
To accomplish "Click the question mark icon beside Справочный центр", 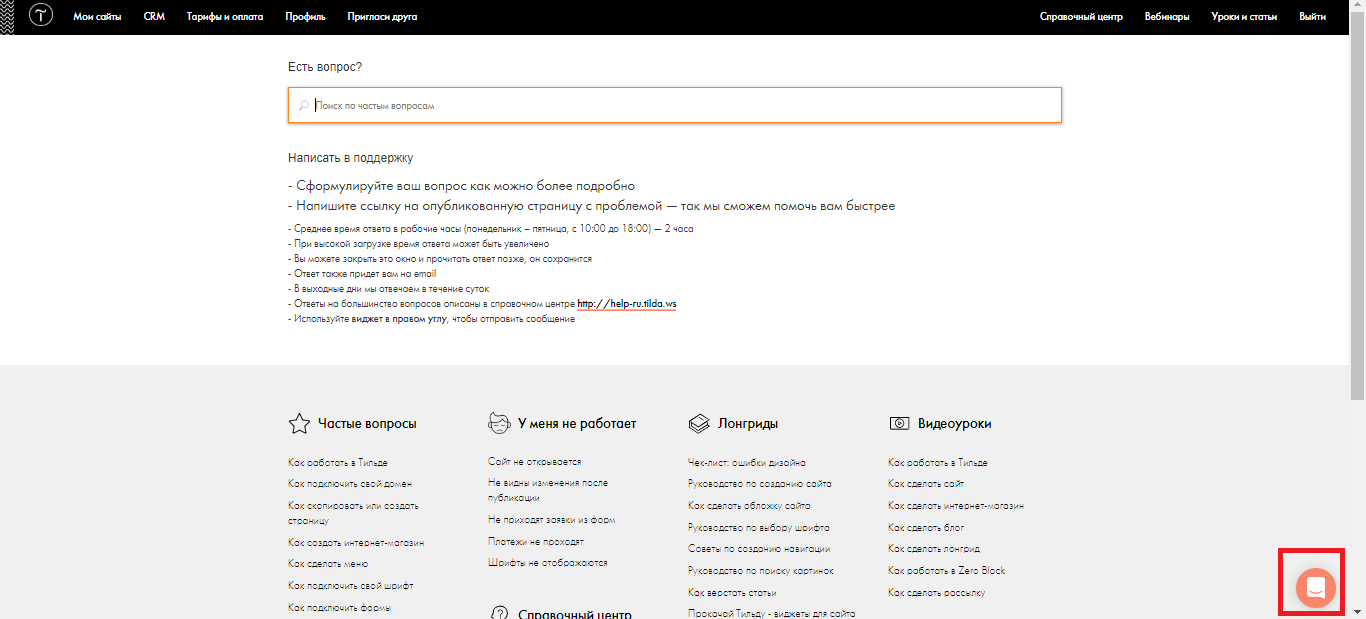I will point(499,614).
